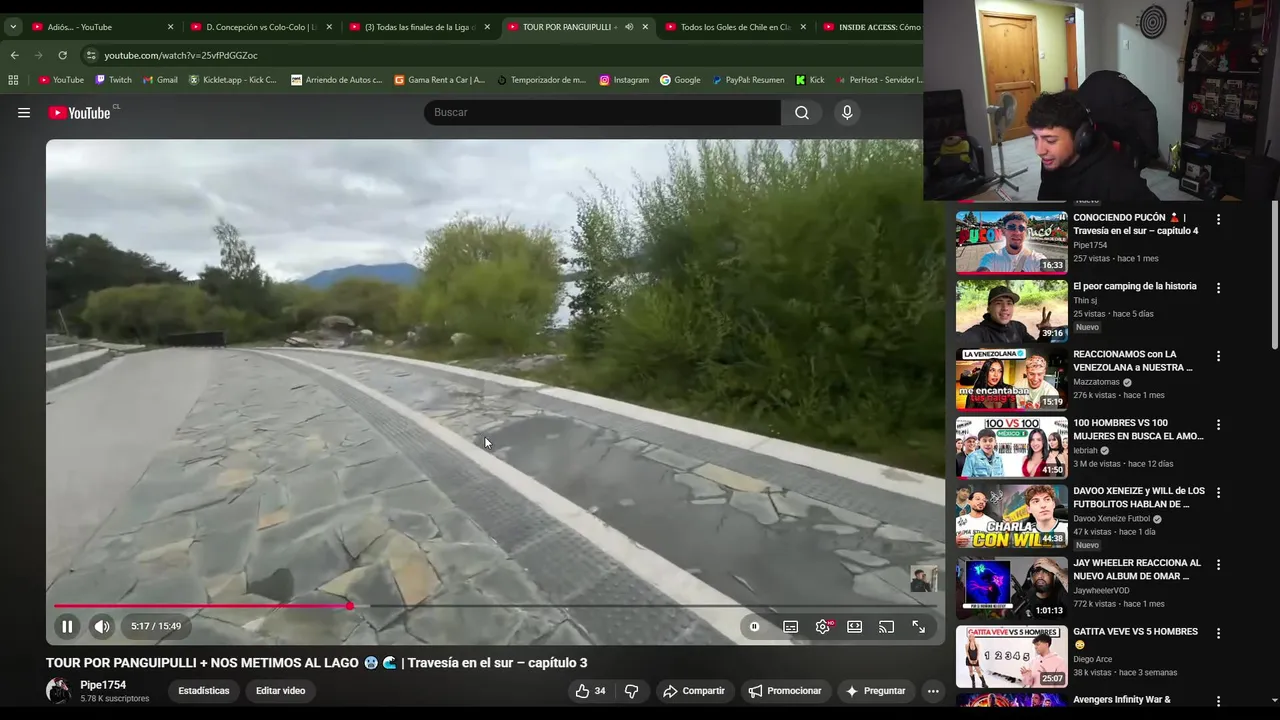Cast video to a TV
The height and width of the screenshot is (720, 1280).
pyautogui.click(x=886, y=627)
